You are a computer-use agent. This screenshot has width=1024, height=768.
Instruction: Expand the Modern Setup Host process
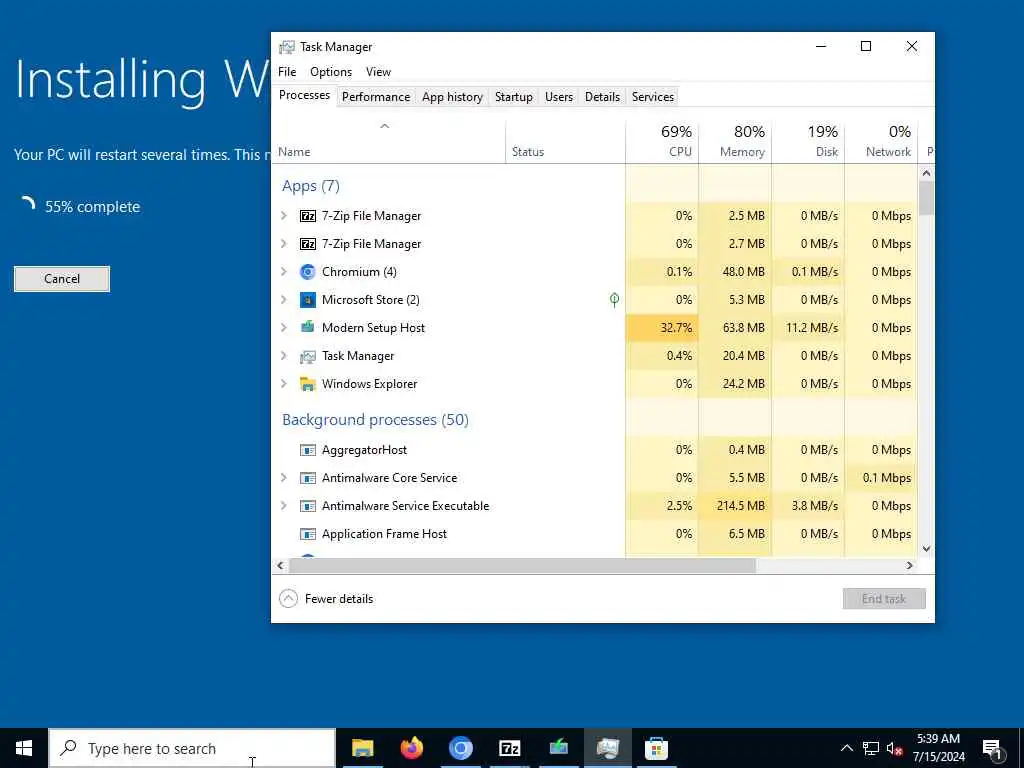283,328
